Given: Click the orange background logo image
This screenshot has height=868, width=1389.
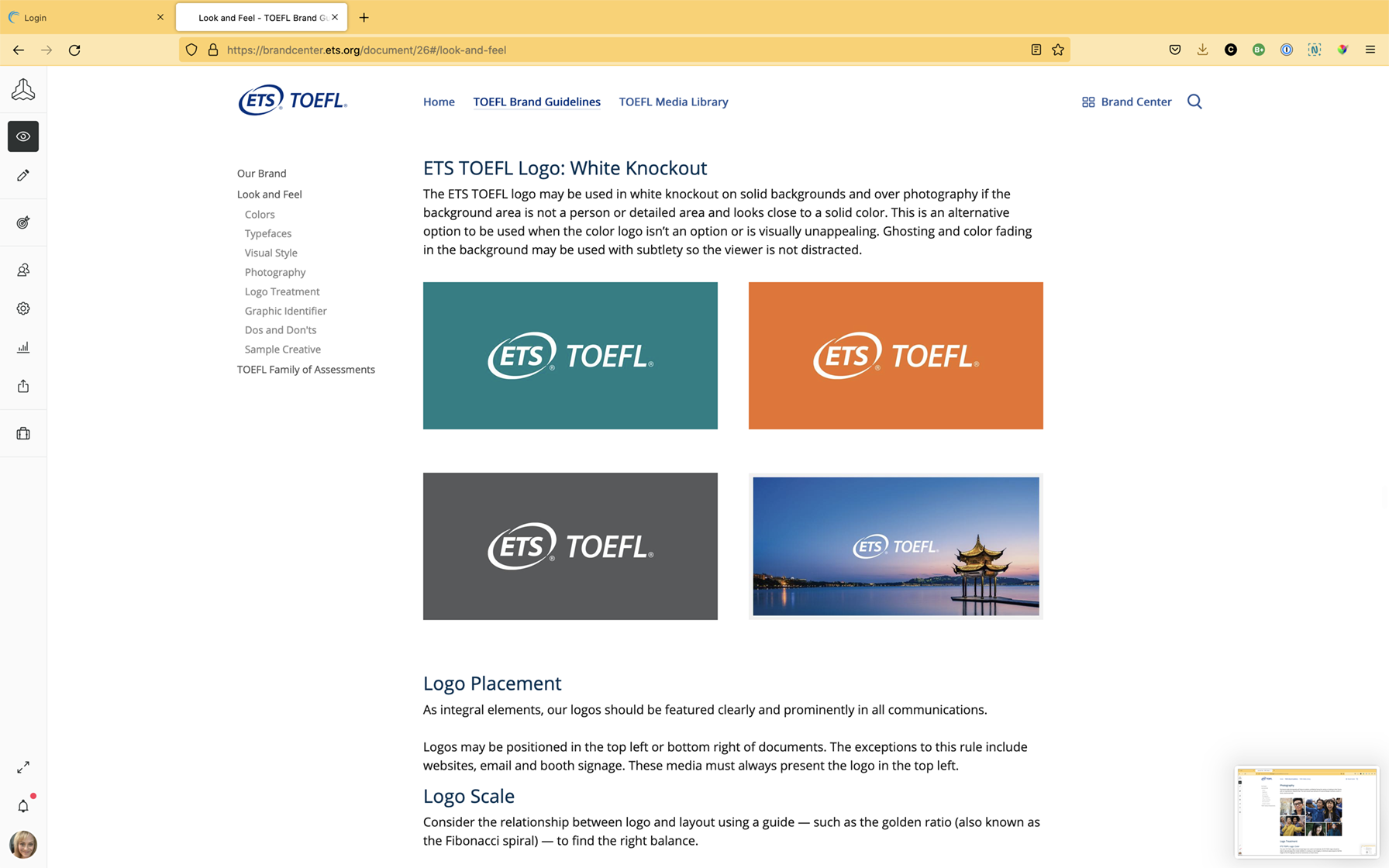Looking at the screenshot, I should tap(896, 356).
